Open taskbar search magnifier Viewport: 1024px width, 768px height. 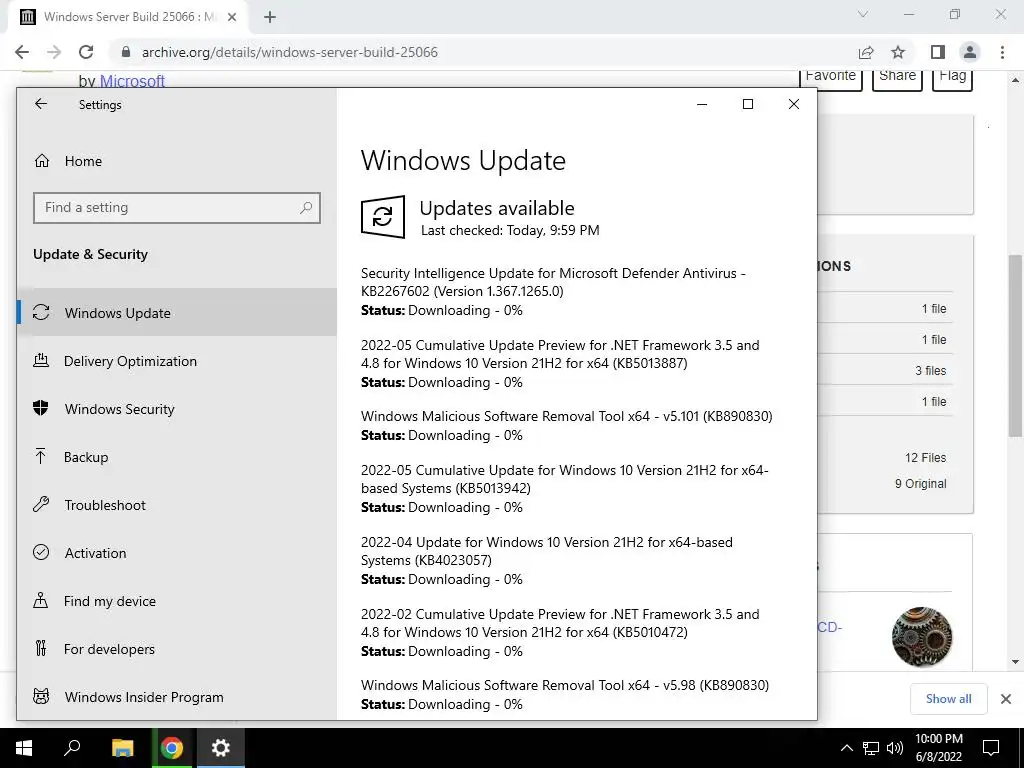[72, 748]
